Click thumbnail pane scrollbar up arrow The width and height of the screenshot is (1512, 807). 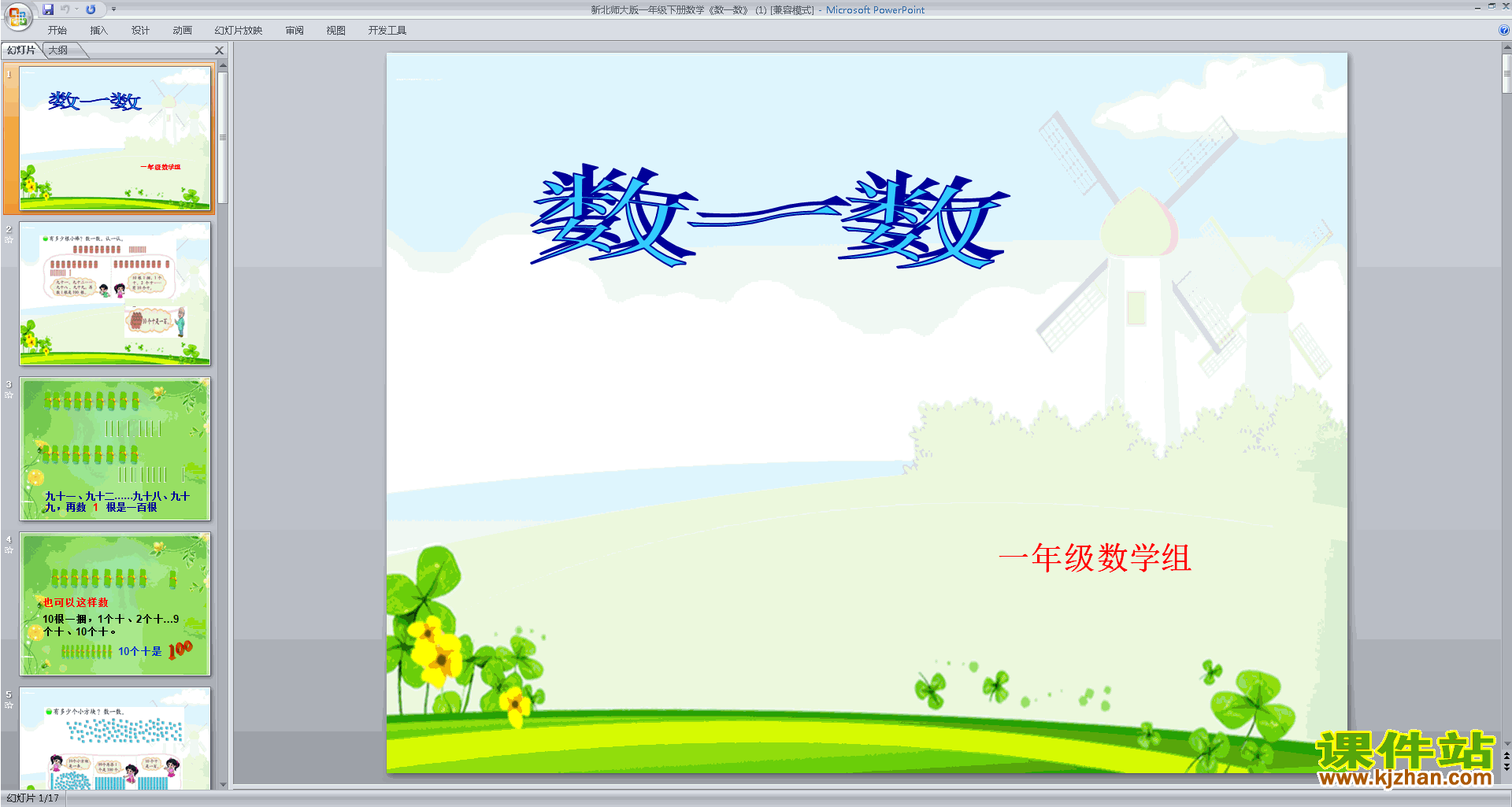click(x=223, y=66)
